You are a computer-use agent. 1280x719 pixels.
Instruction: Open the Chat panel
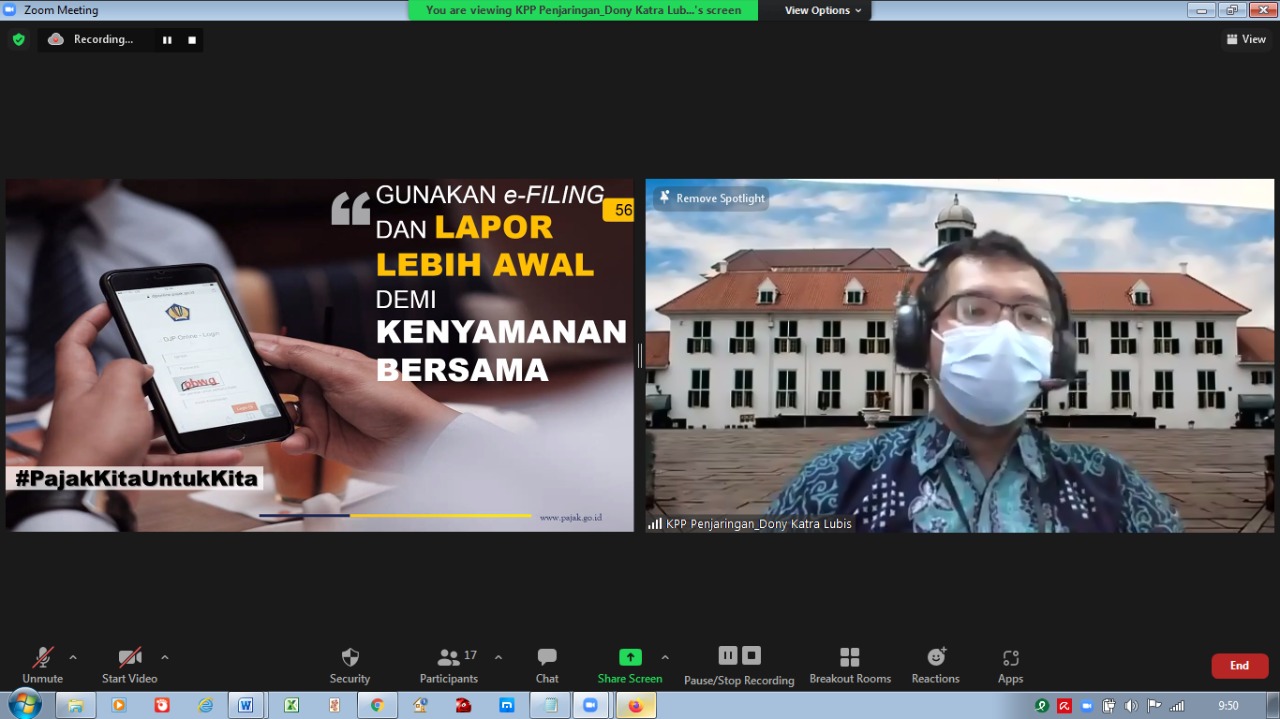tap(547, 665)
